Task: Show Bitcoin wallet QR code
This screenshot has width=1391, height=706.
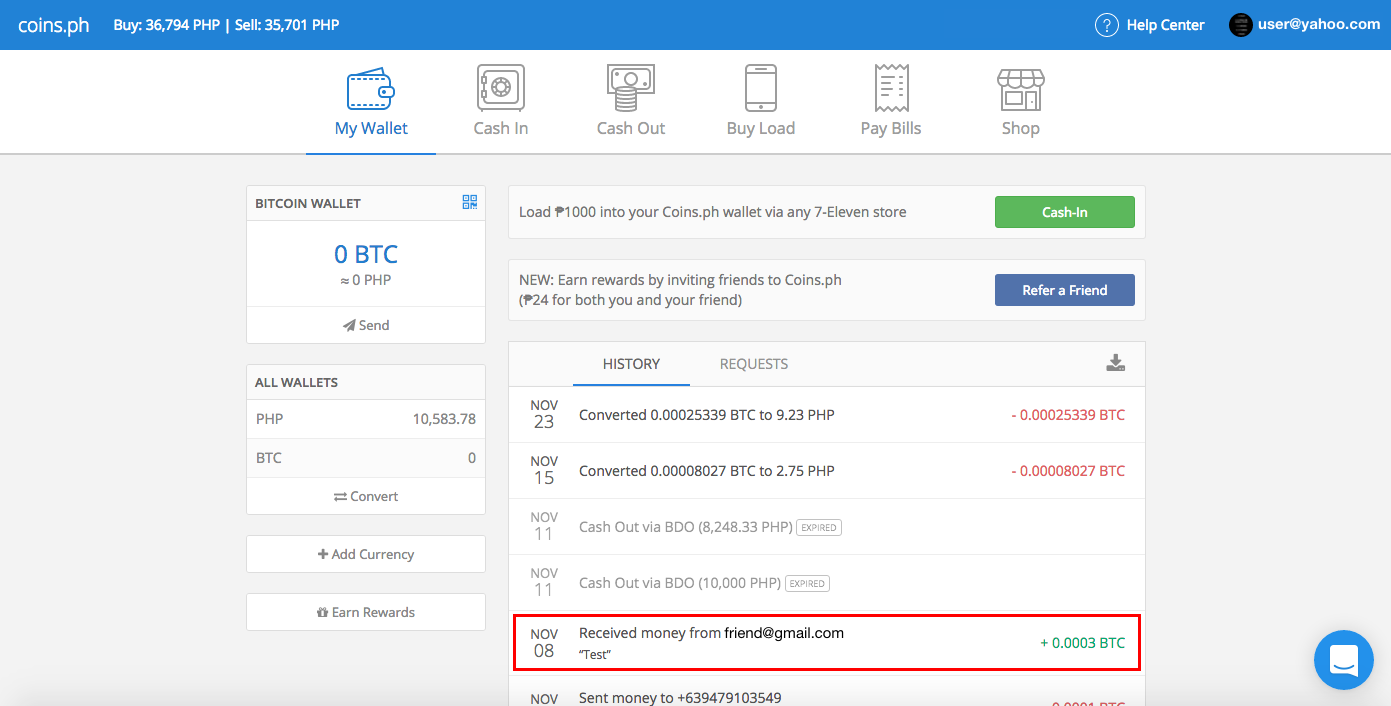Action: pyautogui.click(x=470, y=202)
